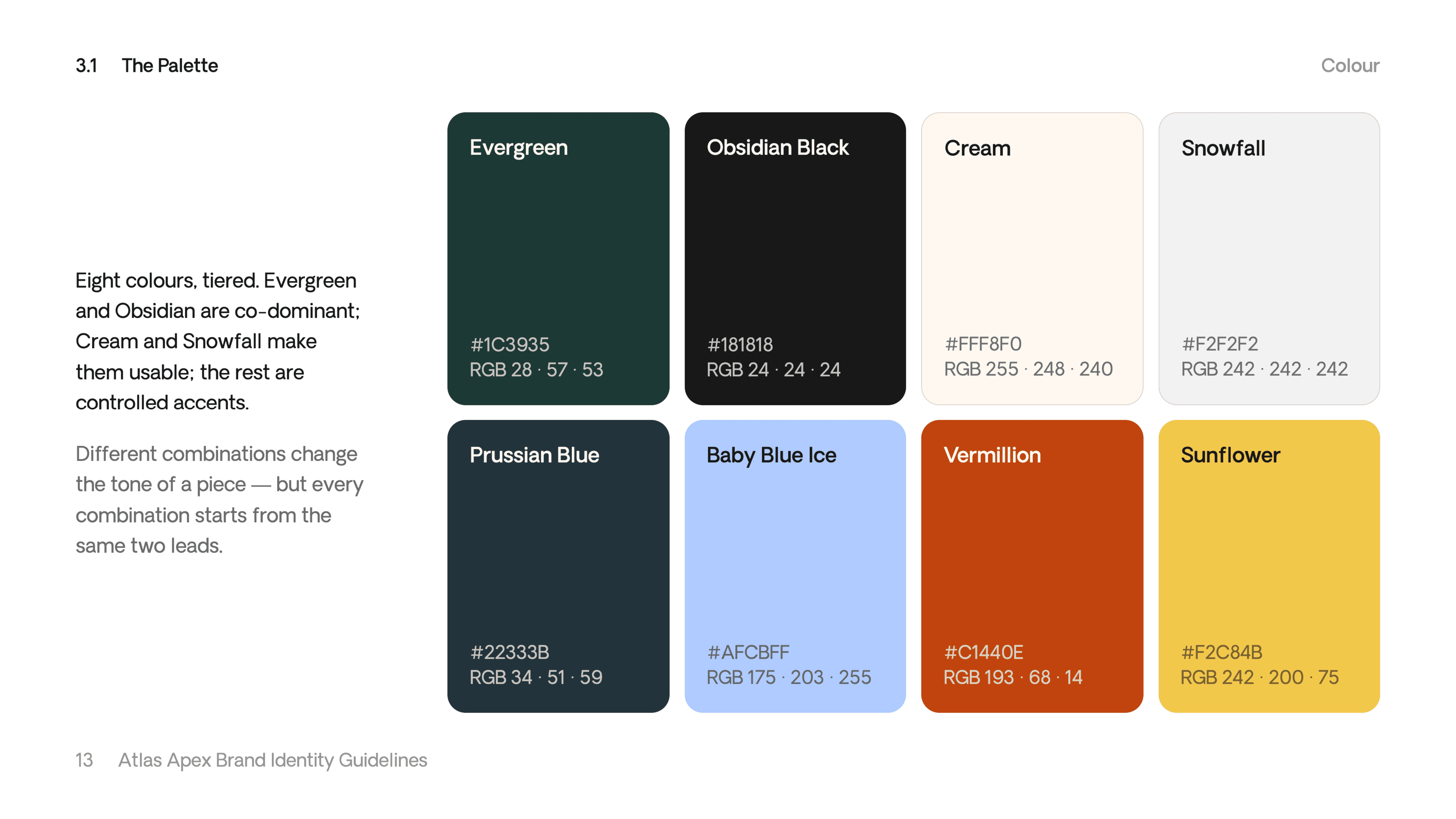This screenshot has height=819, width=1456.
Task: Click the paragraph starting Different combinations change
Action: click(x=219, y=500)
